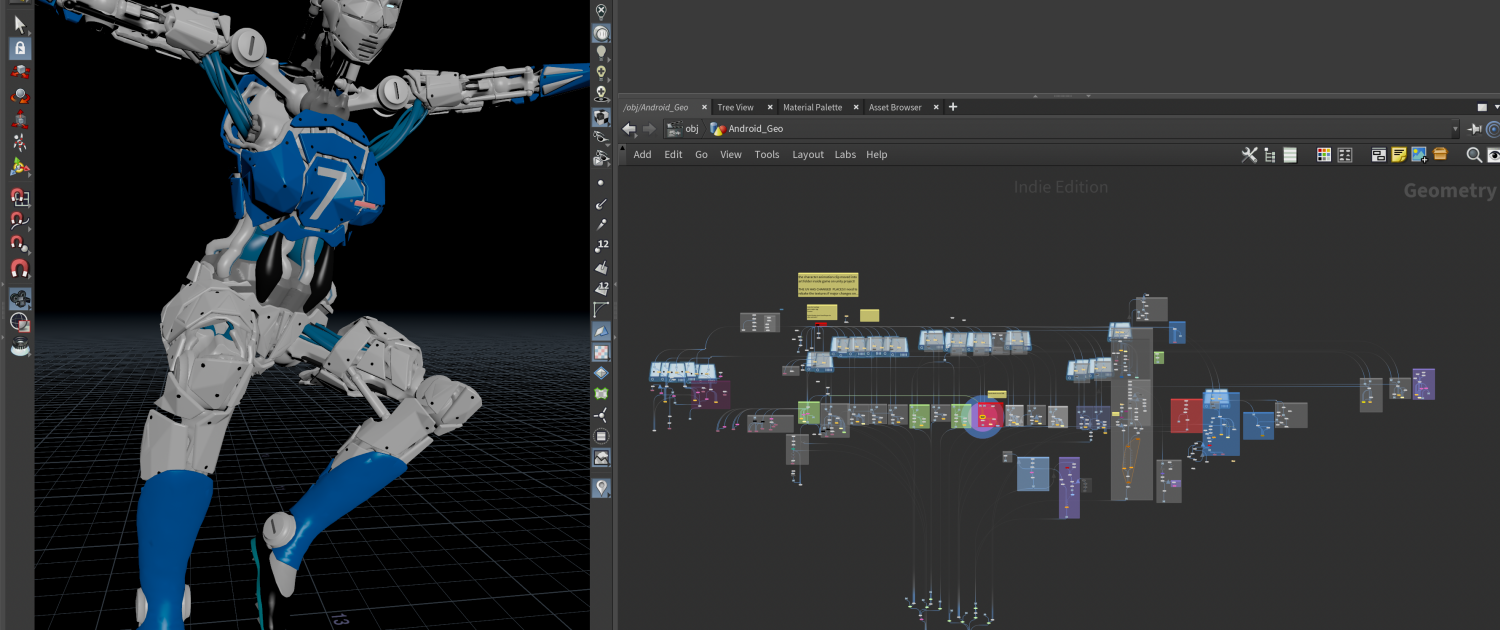Select the large yellow sticky note in network
This screenshot has width=1500, height=630.
pos(828,284)
